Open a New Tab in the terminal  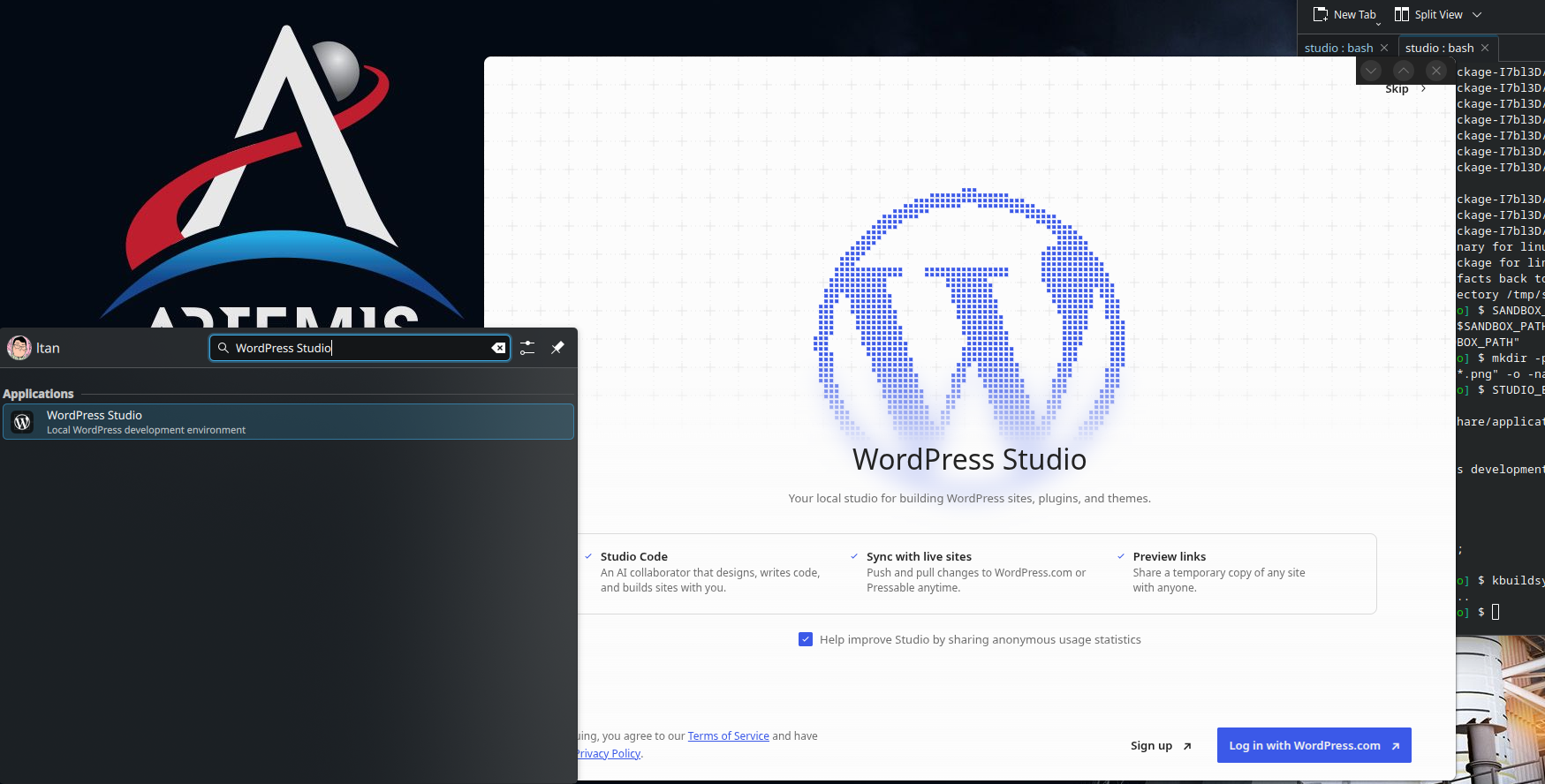pos(1344,15)
